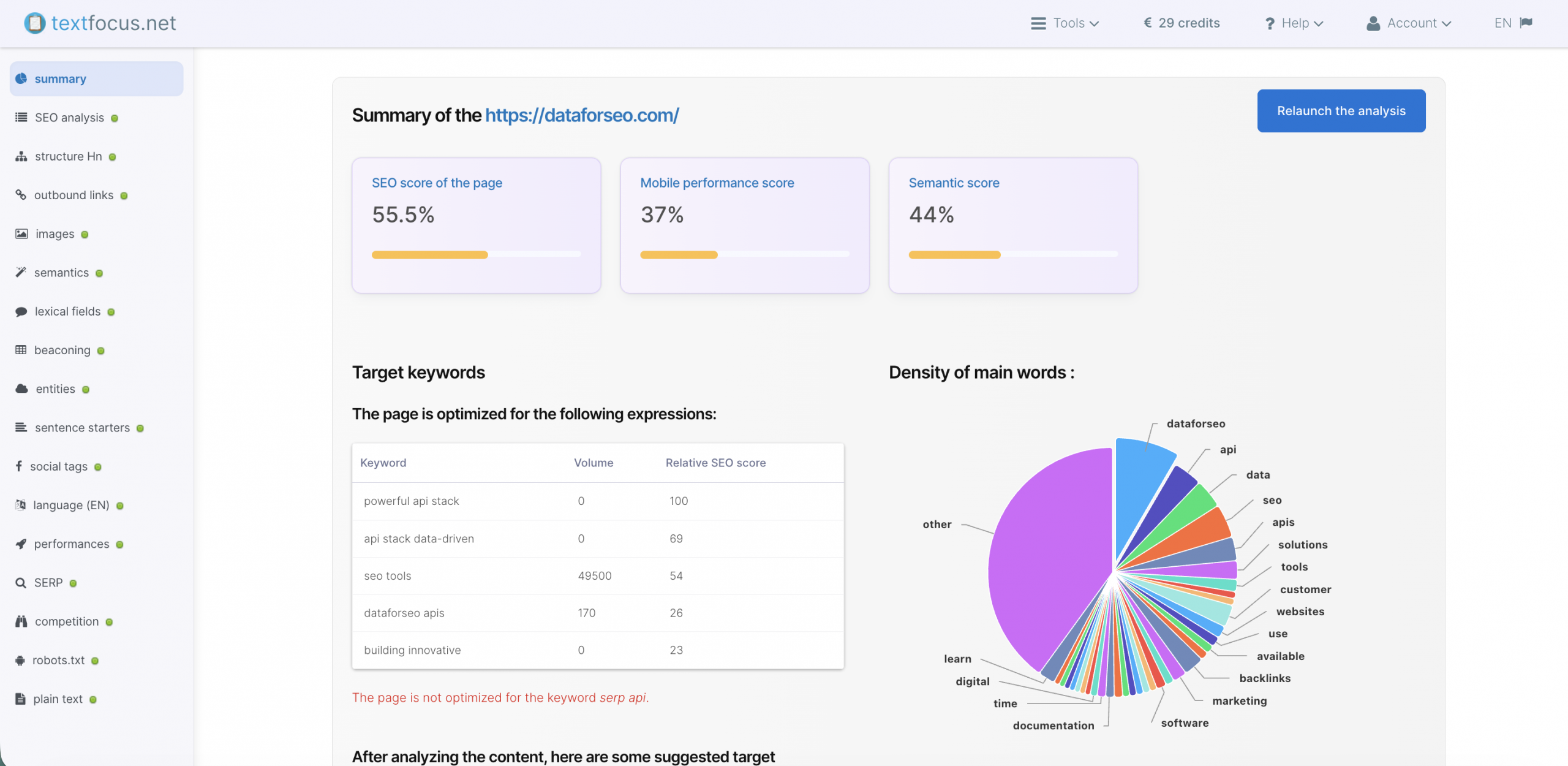Click the SERP magnifier icon
Viewport: 1568px width, 766px height.
pyautogui.click(x=21, y=583)
